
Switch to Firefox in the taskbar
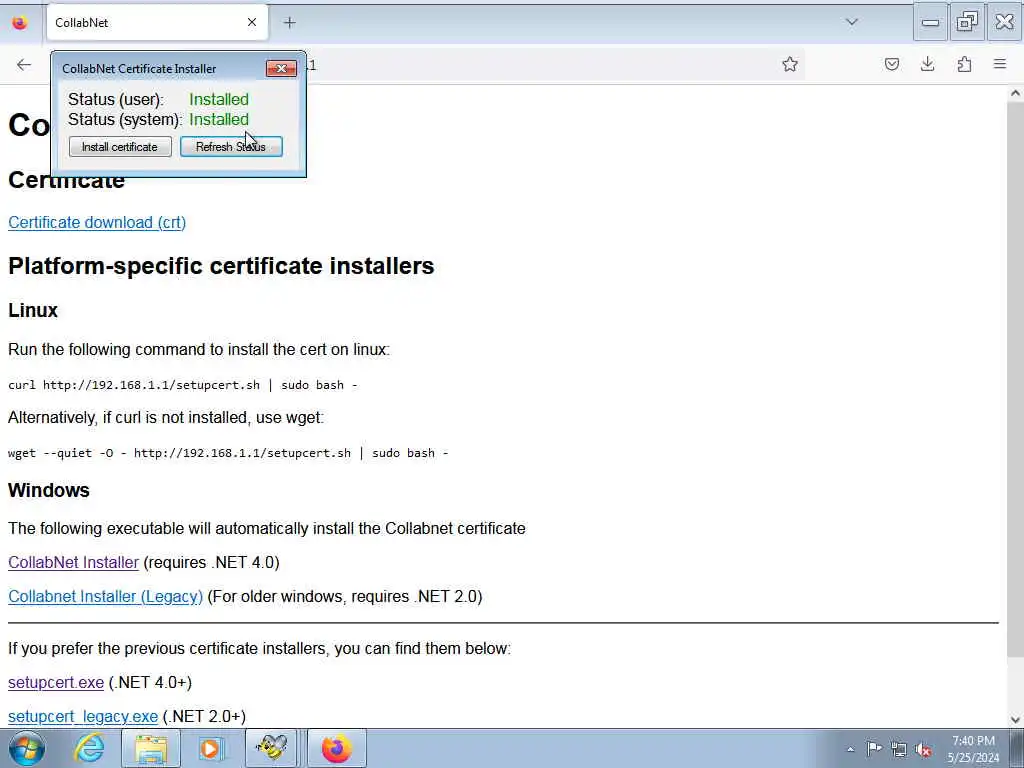pos(337,748)
